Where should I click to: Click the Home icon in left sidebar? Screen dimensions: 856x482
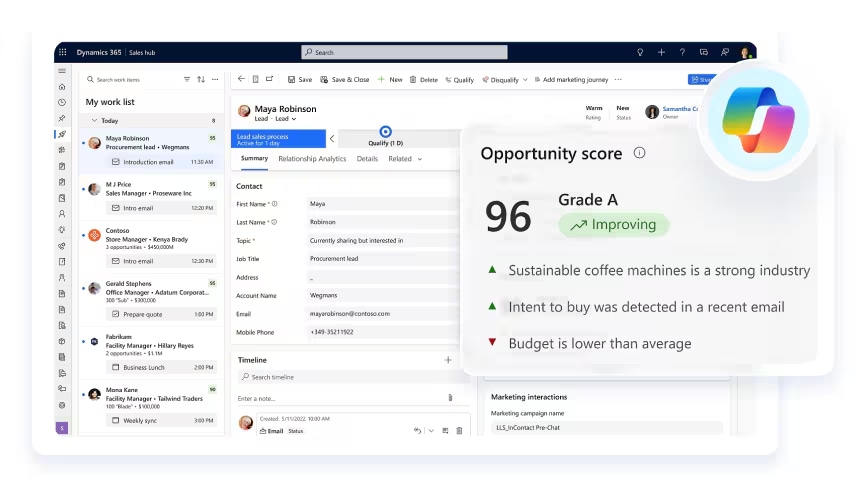pos(62,87)
